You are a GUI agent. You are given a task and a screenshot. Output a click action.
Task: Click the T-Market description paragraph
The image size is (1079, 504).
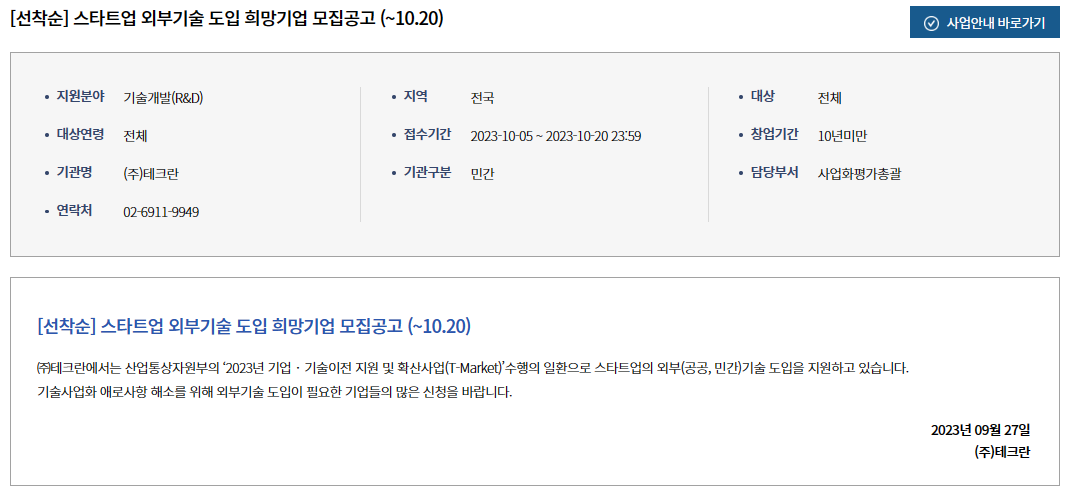[x=473, y=368]
